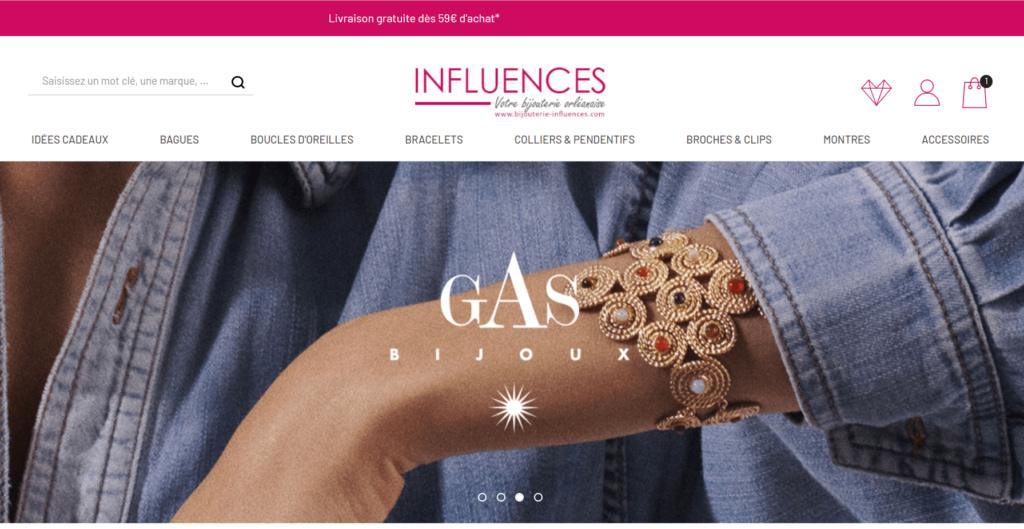Click the cart item count badge

point(985,82)
